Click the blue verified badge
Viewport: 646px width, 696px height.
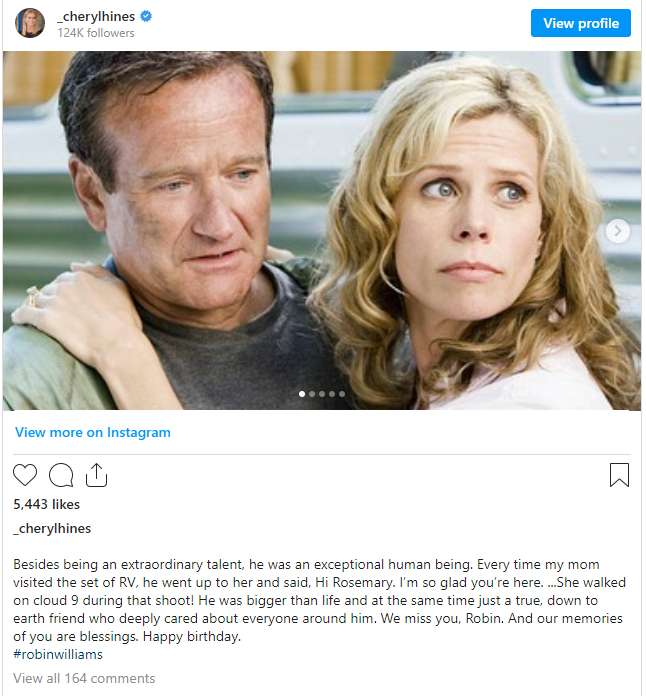tap(146, 16)
